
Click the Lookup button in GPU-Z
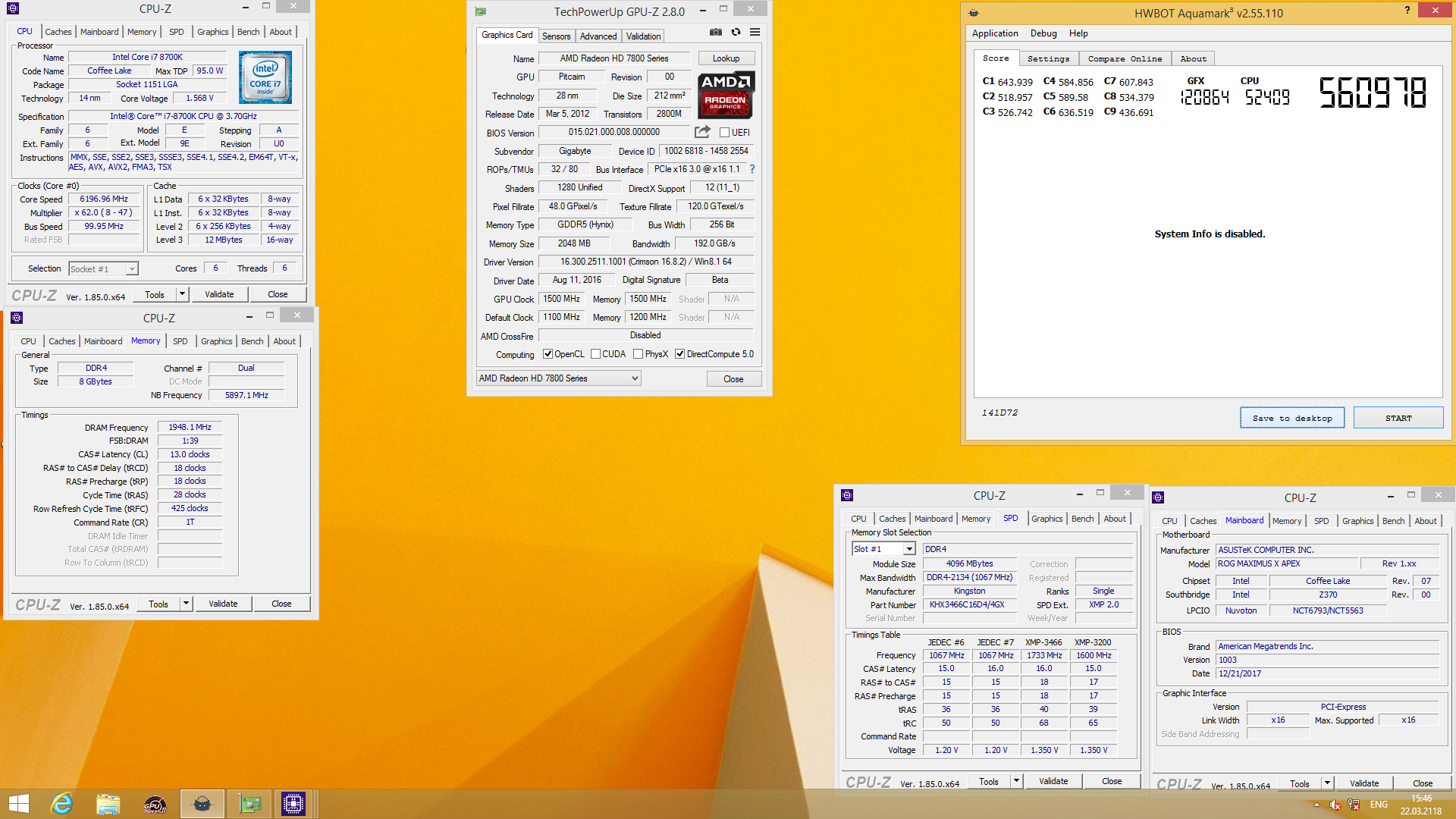pyautogui.click(x=726, y=58)
